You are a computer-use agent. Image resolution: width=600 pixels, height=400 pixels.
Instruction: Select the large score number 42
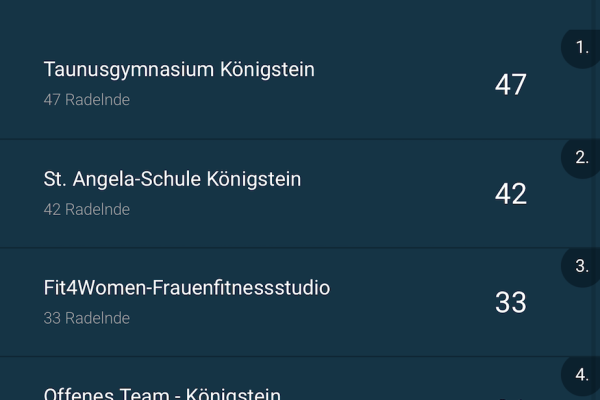click(x=510, y=194)
